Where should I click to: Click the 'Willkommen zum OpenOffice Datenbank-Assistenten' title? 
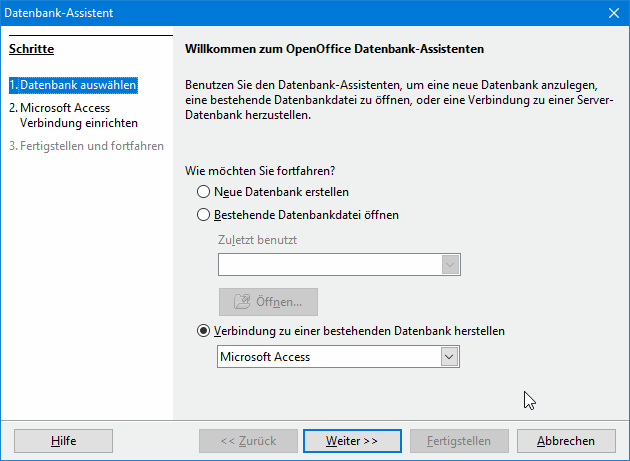point(334,49)
